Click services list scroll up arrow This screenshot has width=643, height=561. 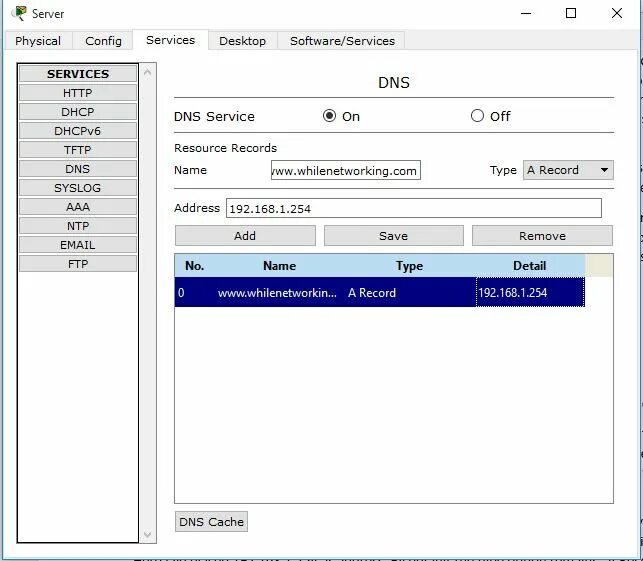pos(148,73)
